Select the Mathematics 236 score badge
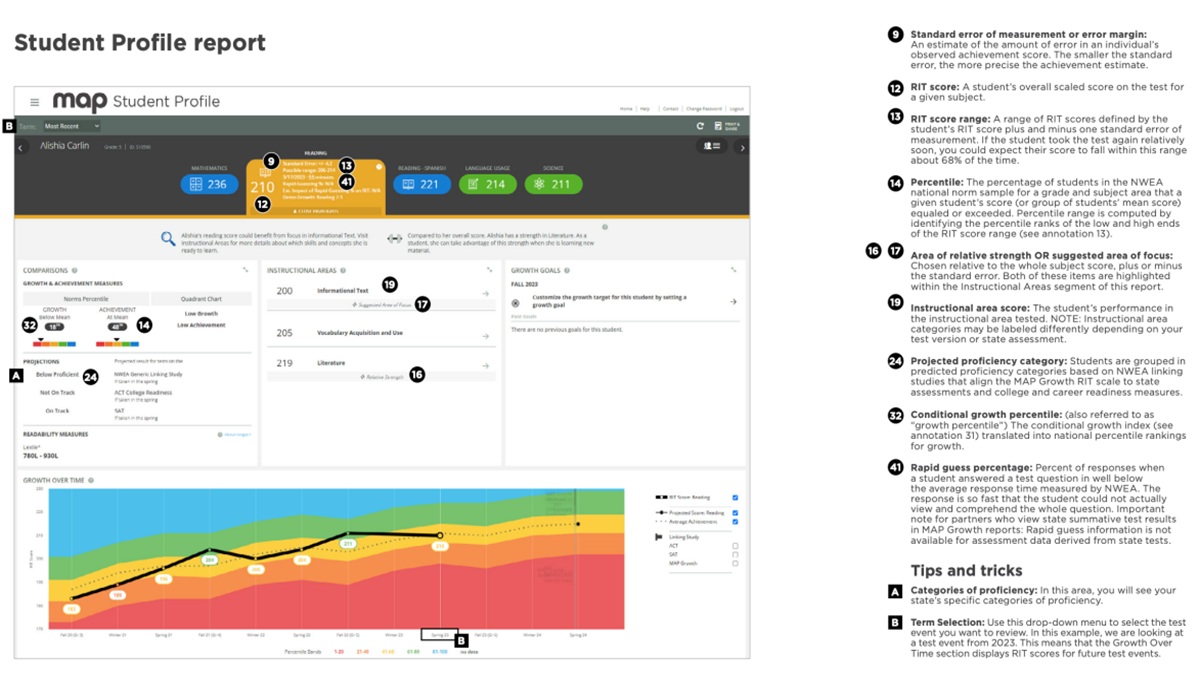 click(210, 184)
